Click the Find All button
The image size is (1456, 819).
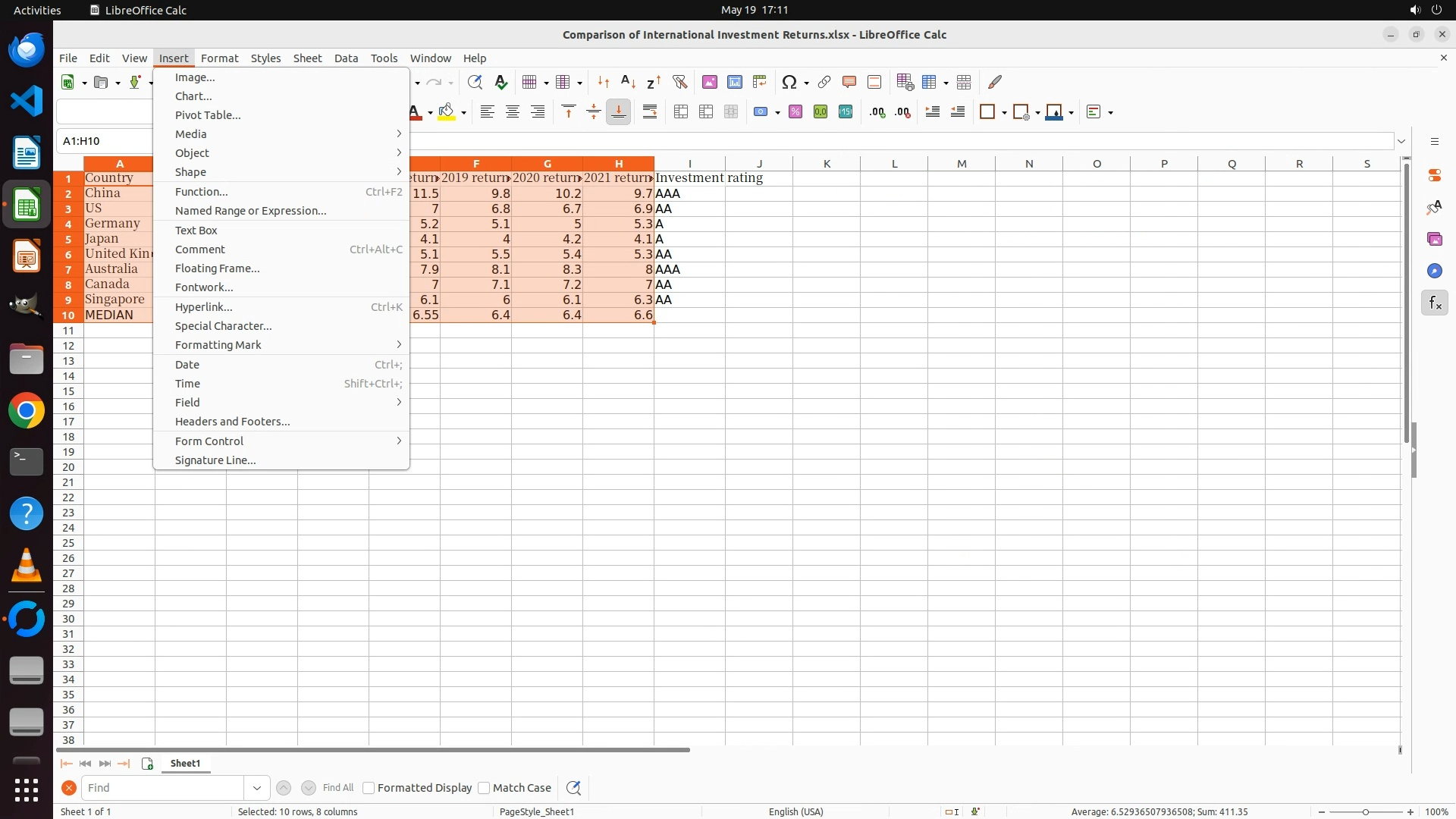(337, 788)
